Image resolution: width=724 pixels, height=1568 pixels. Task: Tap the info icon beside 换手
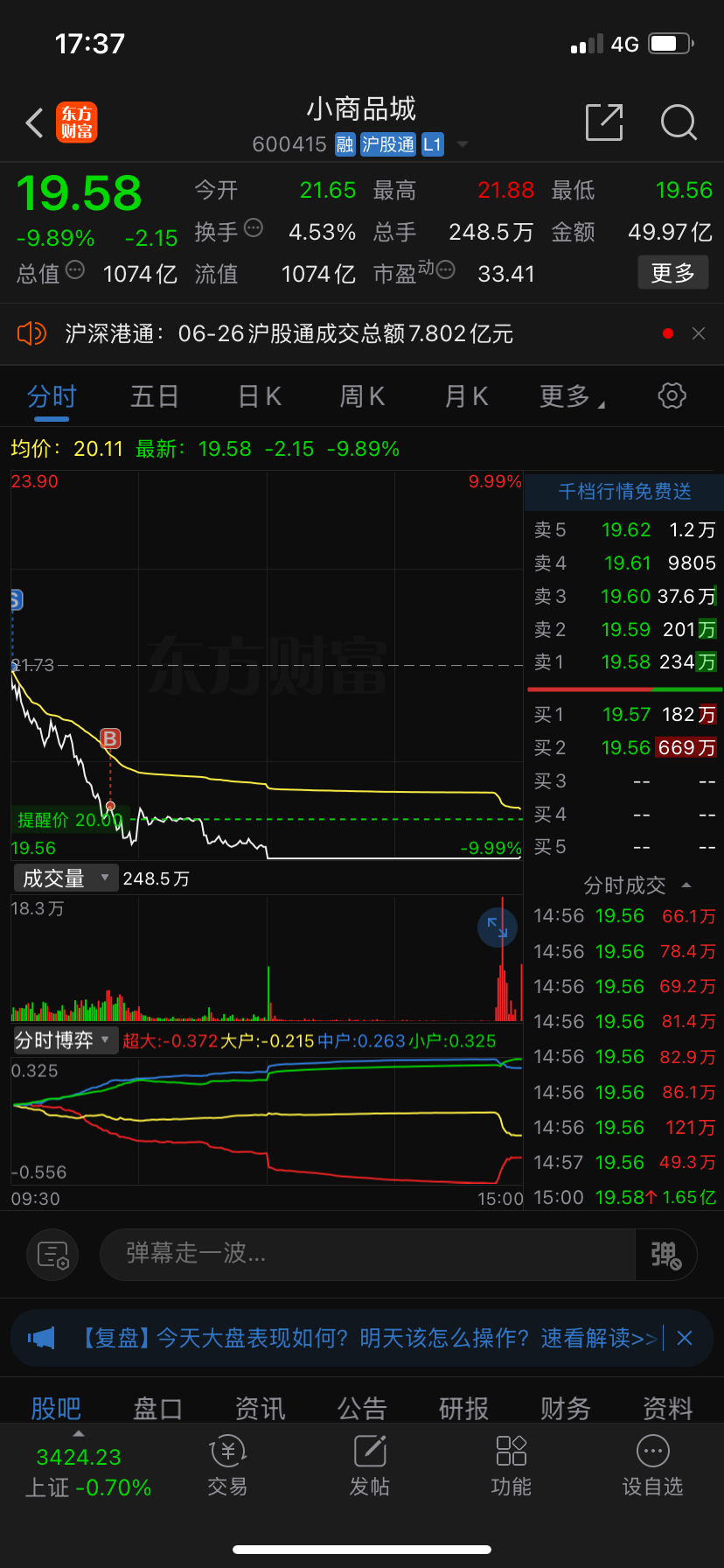[x=254, y=227]
